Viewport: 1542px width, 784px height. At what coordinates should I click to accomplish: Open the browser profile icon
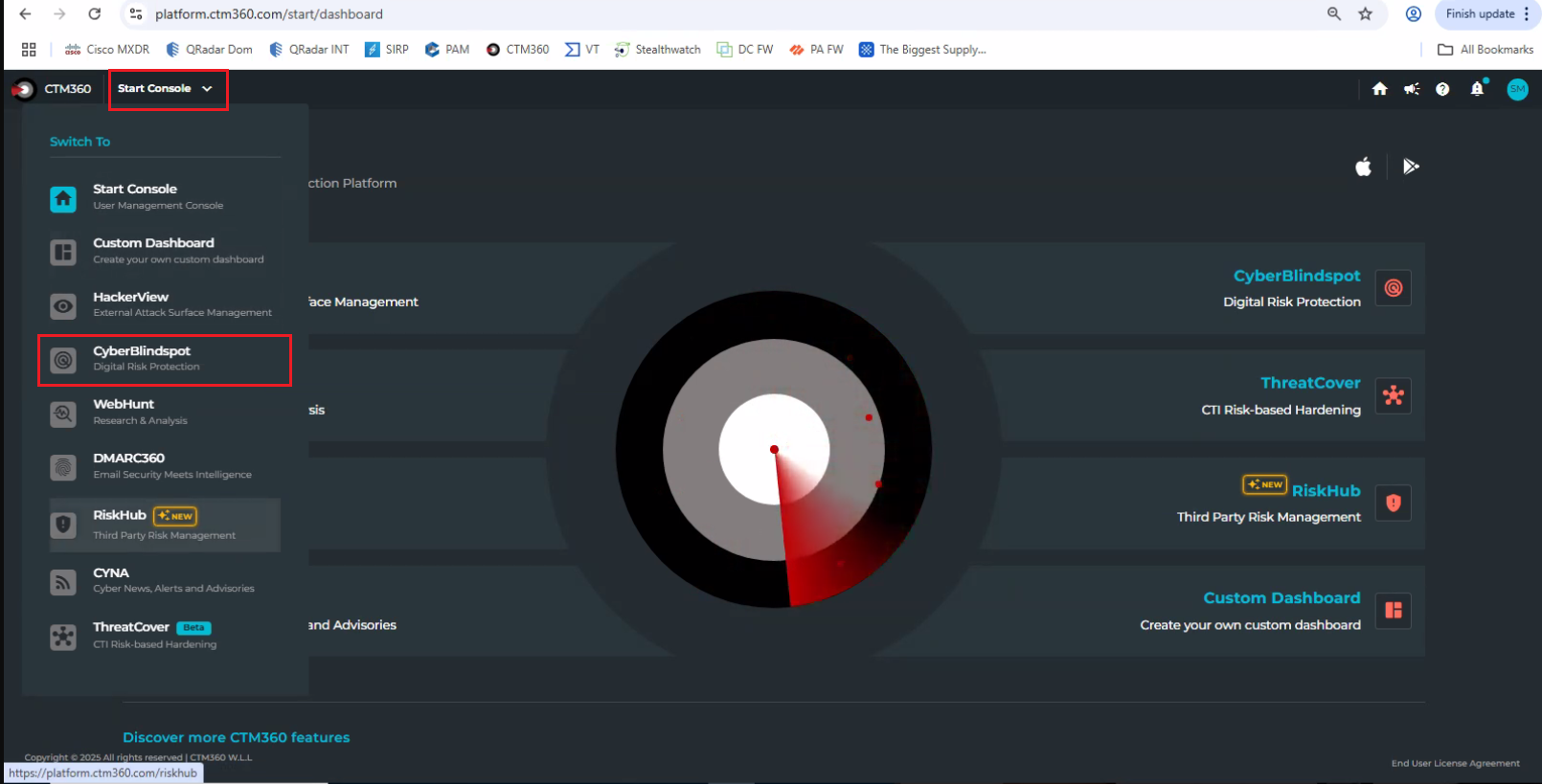1414,13
